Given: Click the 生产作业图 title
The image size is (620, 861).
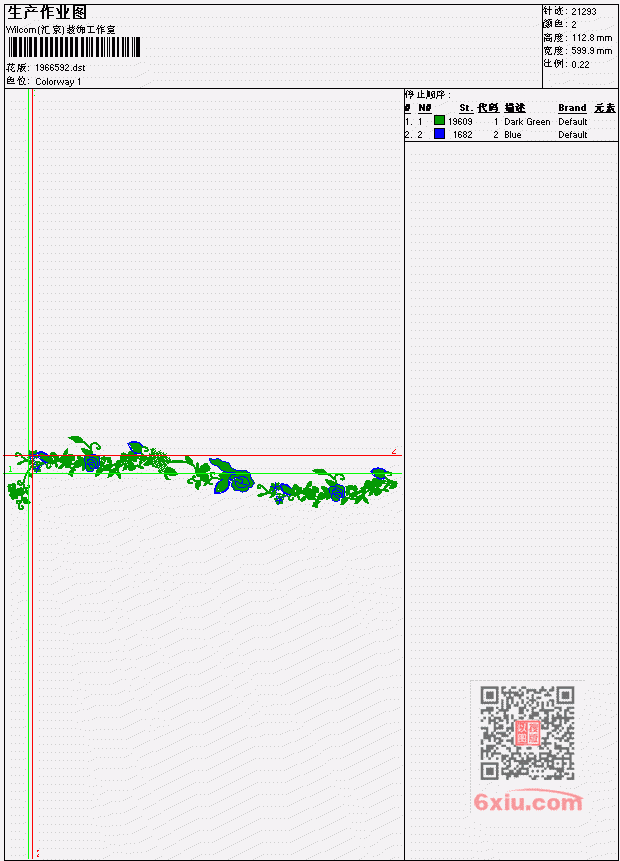Looking at the screenshot, I should pos(47,13).
